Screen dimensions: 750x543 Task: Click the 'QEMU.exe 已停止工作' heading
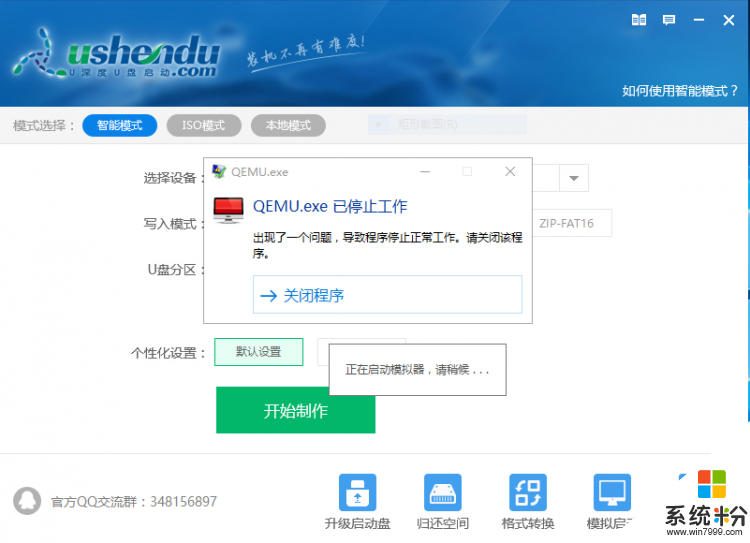point(330,207)
